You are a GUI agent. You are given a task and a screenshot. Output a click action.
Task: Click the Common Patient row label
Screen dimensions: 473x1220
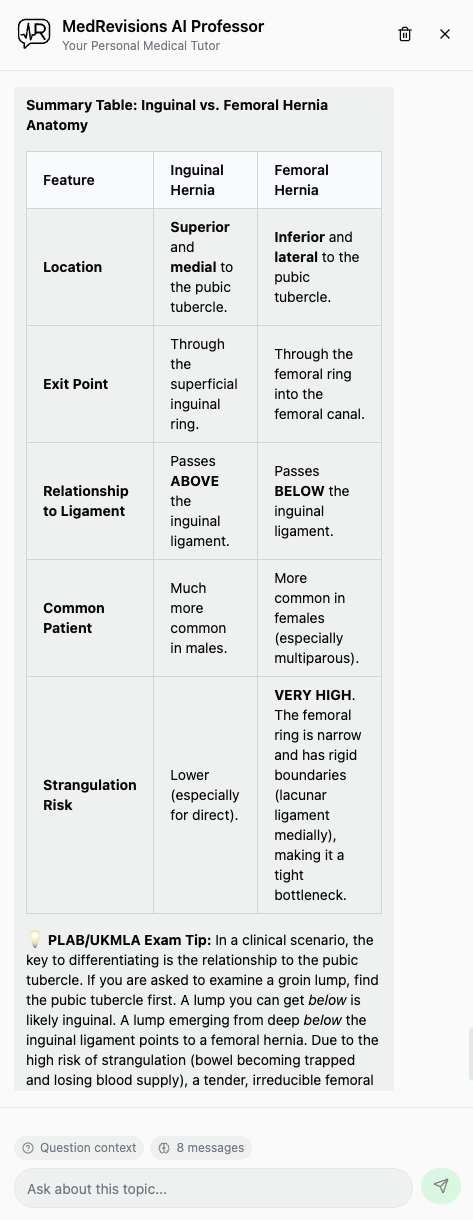(x=74, y=618)
